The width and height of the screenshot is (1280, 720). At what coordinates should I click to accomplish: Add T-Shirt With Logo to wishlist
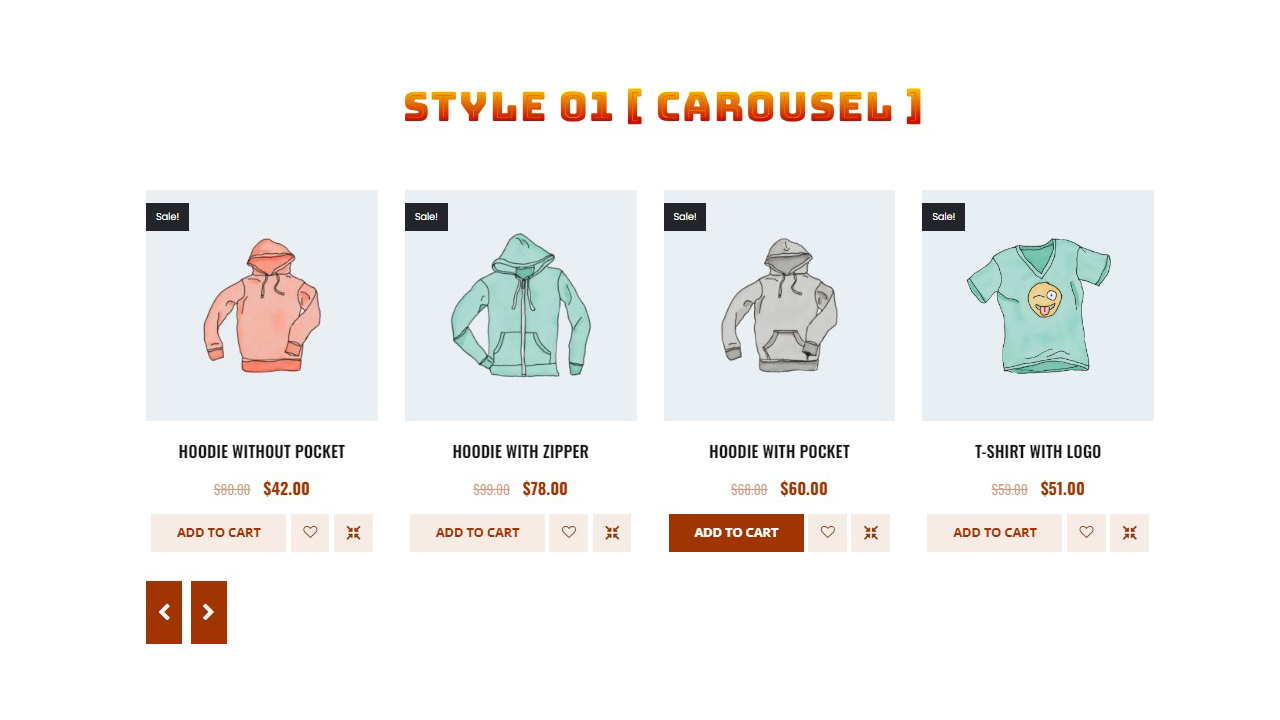pos(1086,533)
